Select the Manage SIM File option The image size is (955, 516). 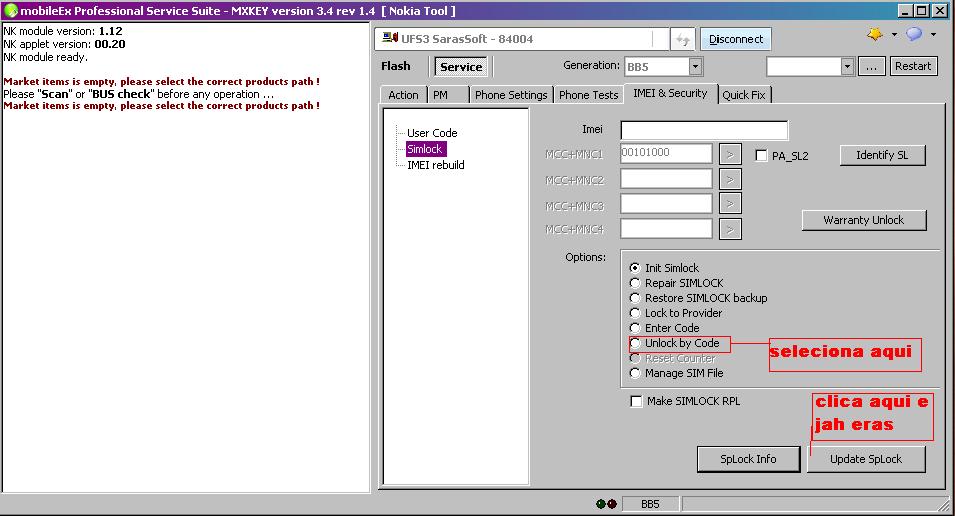pyautogui.click(x=635, y=373)
